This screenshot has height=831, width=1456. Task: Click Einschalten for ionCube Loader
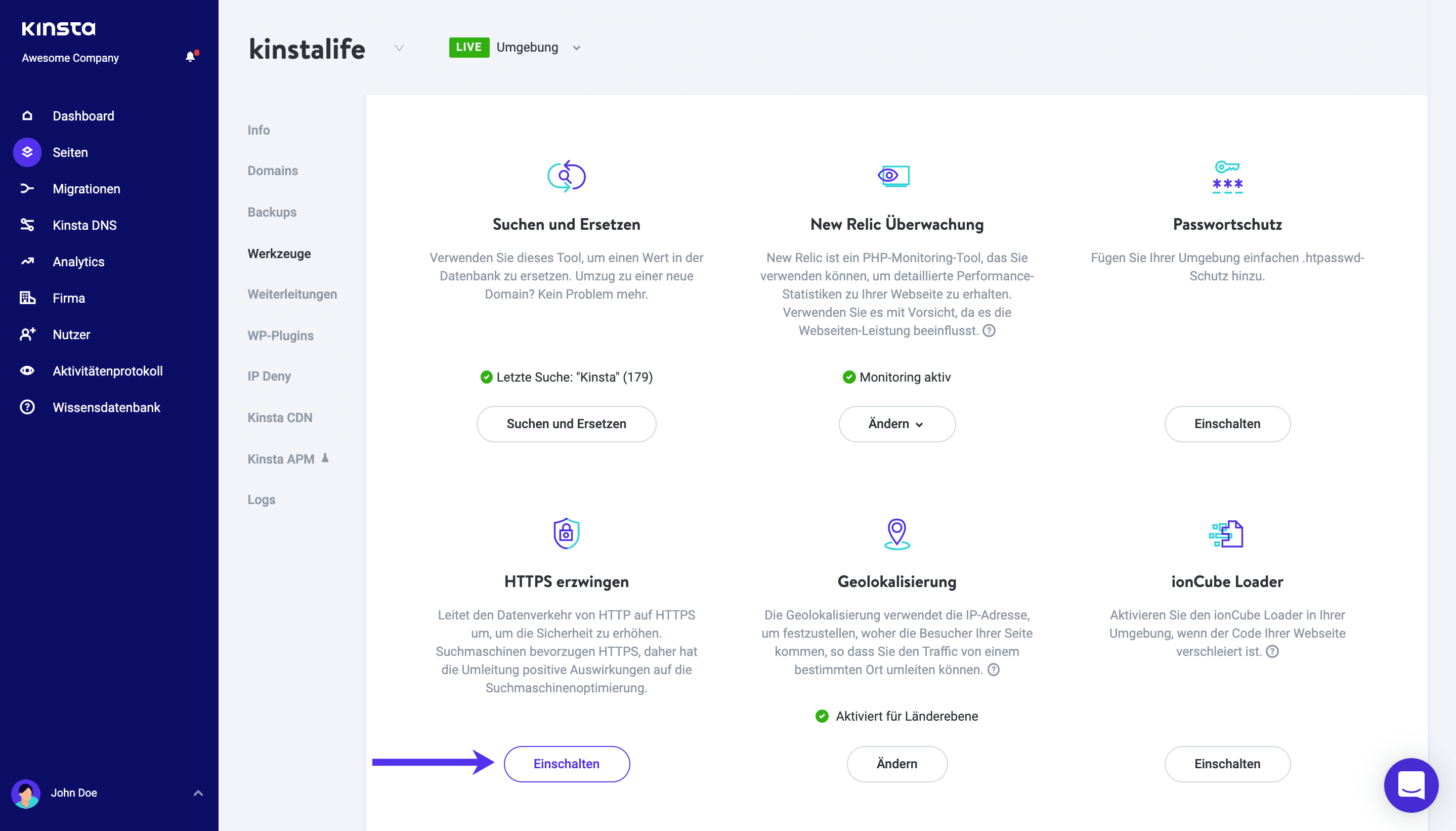[x=1227, y=764]
